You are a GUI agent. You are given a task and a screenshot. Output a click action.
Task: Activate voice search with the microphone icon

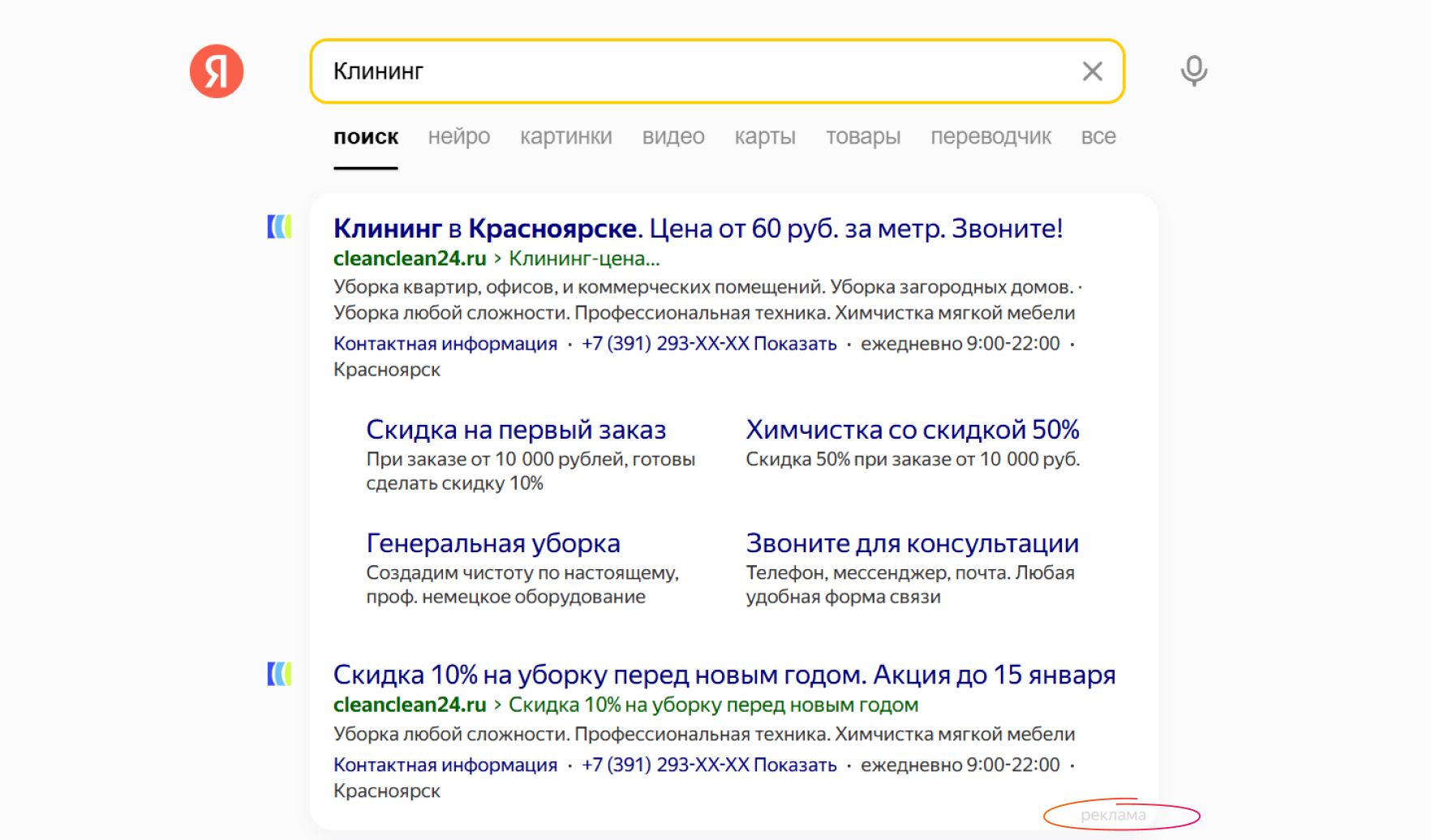pyautogui.click(x=1193, y=71)
